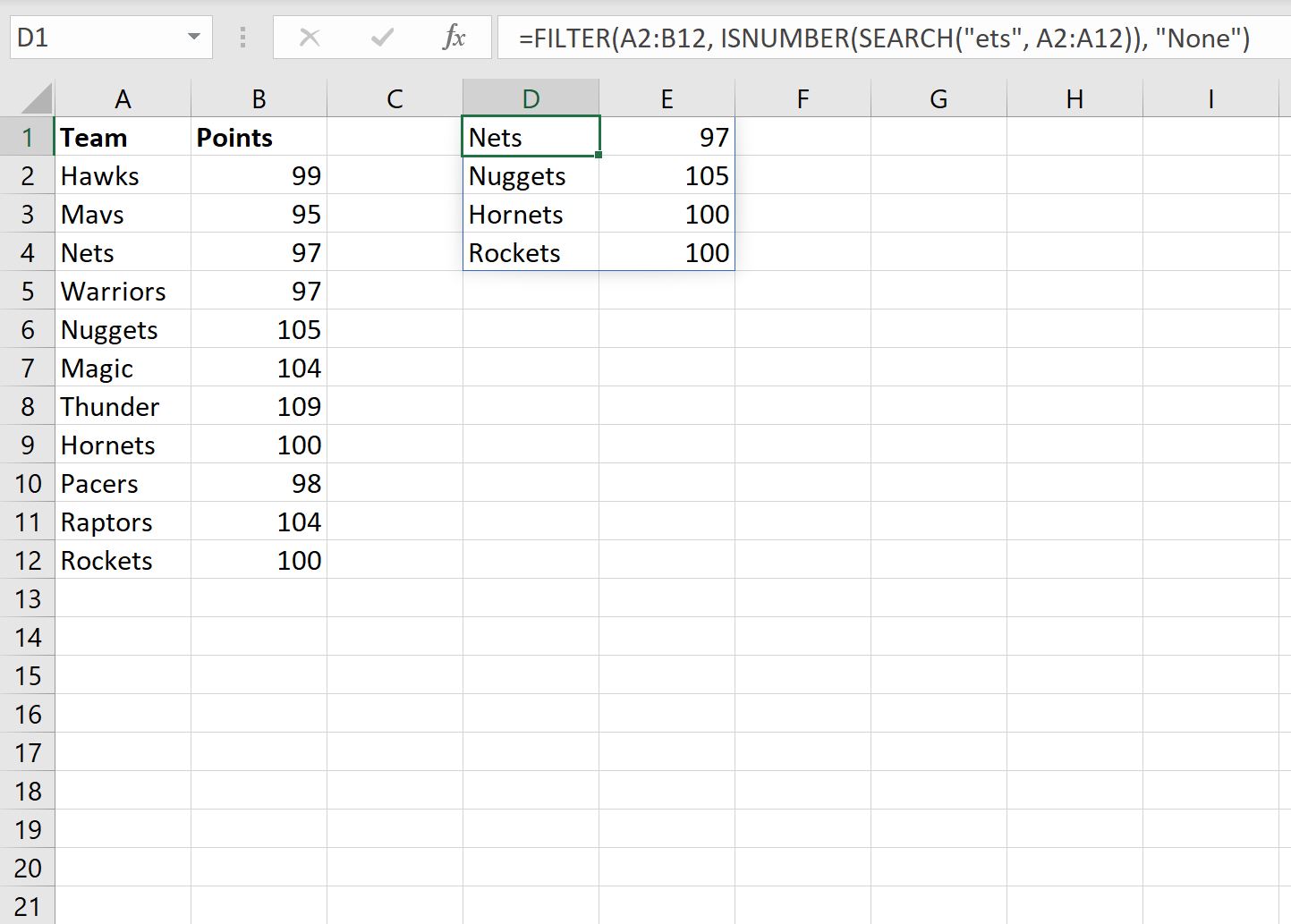Select the Rockets cell in column D
The height and width of the screenshot is (924, 1291).
[531, 252]
